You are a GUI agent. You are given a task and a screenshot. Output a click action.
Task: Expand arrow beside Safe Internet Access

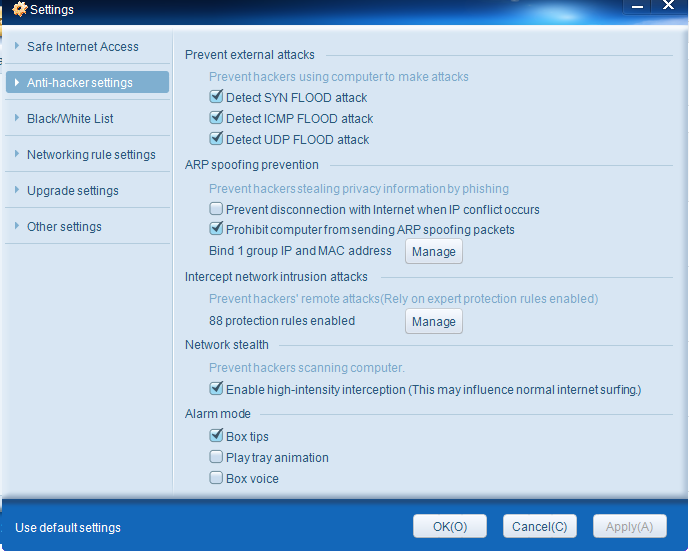coord(17,46)
